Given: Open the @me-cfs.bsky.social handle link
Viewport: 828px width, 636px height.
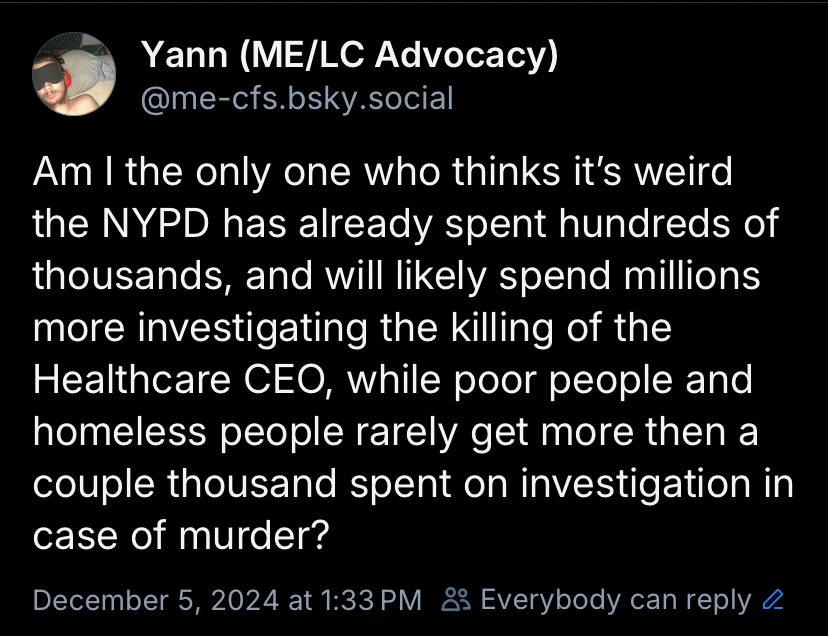Looking at the screenshot, I should 296,98.
